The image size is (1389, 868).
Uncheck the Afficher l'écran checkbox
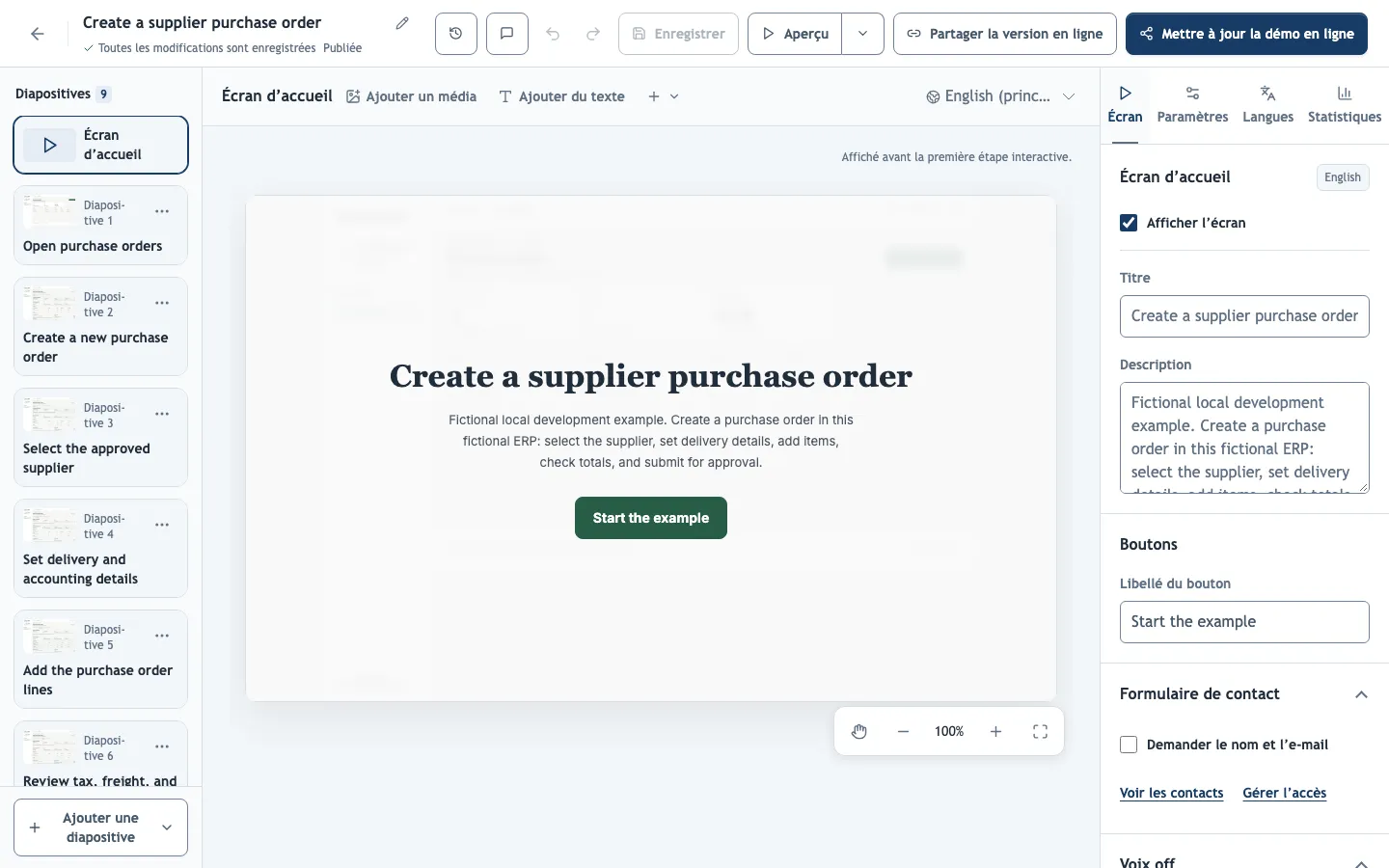pos(1129,223)
